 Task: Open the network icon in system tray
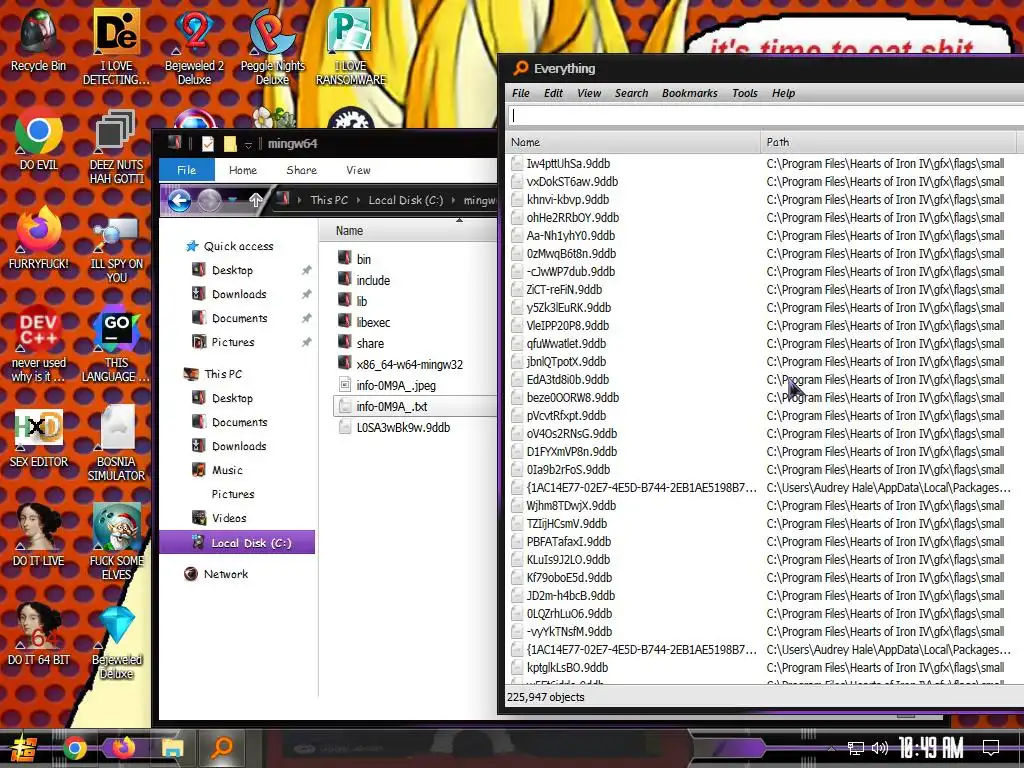coord(856,748)
